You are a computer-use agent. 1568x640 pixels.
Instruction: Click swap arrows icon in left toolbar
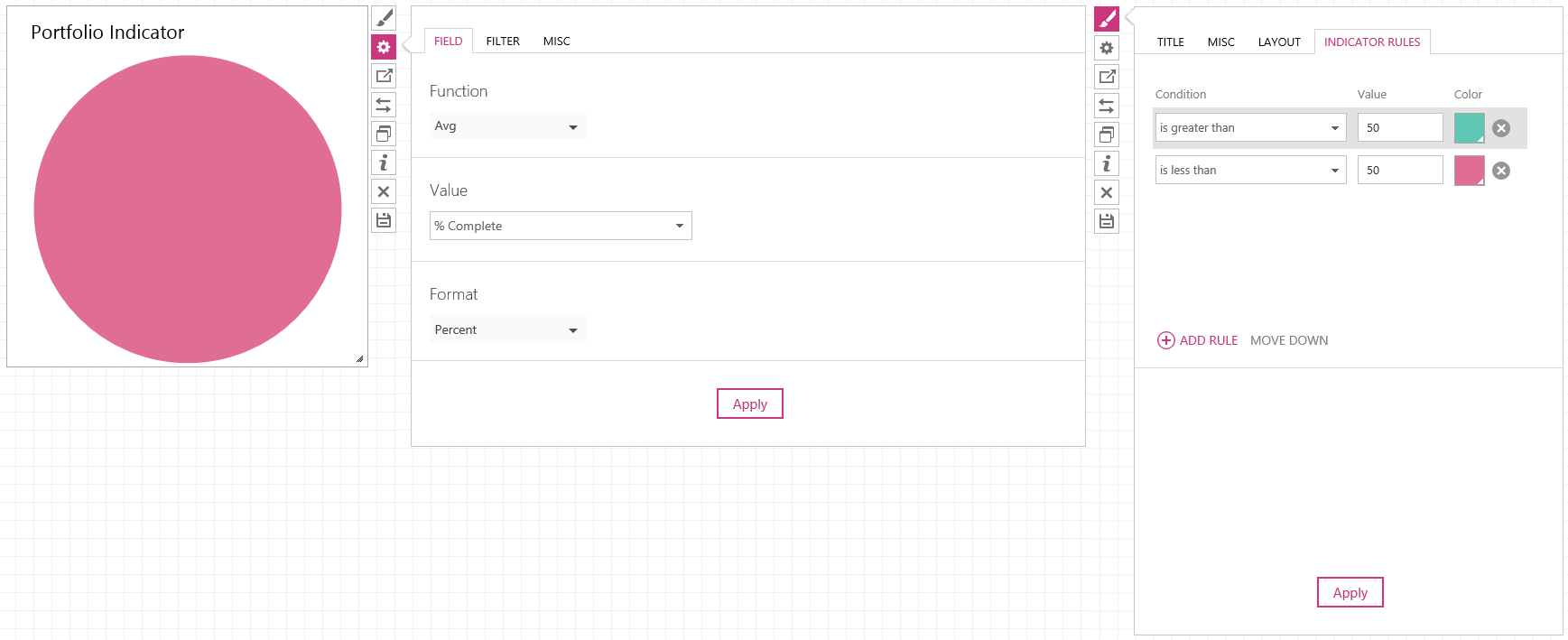point(384,105)
